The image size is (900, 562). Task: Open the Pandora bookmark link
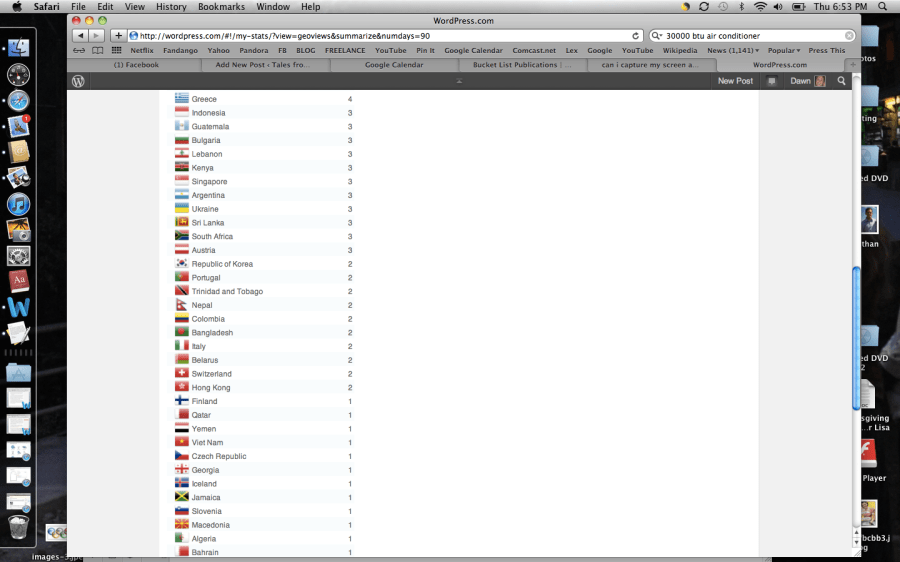[253, 50]
